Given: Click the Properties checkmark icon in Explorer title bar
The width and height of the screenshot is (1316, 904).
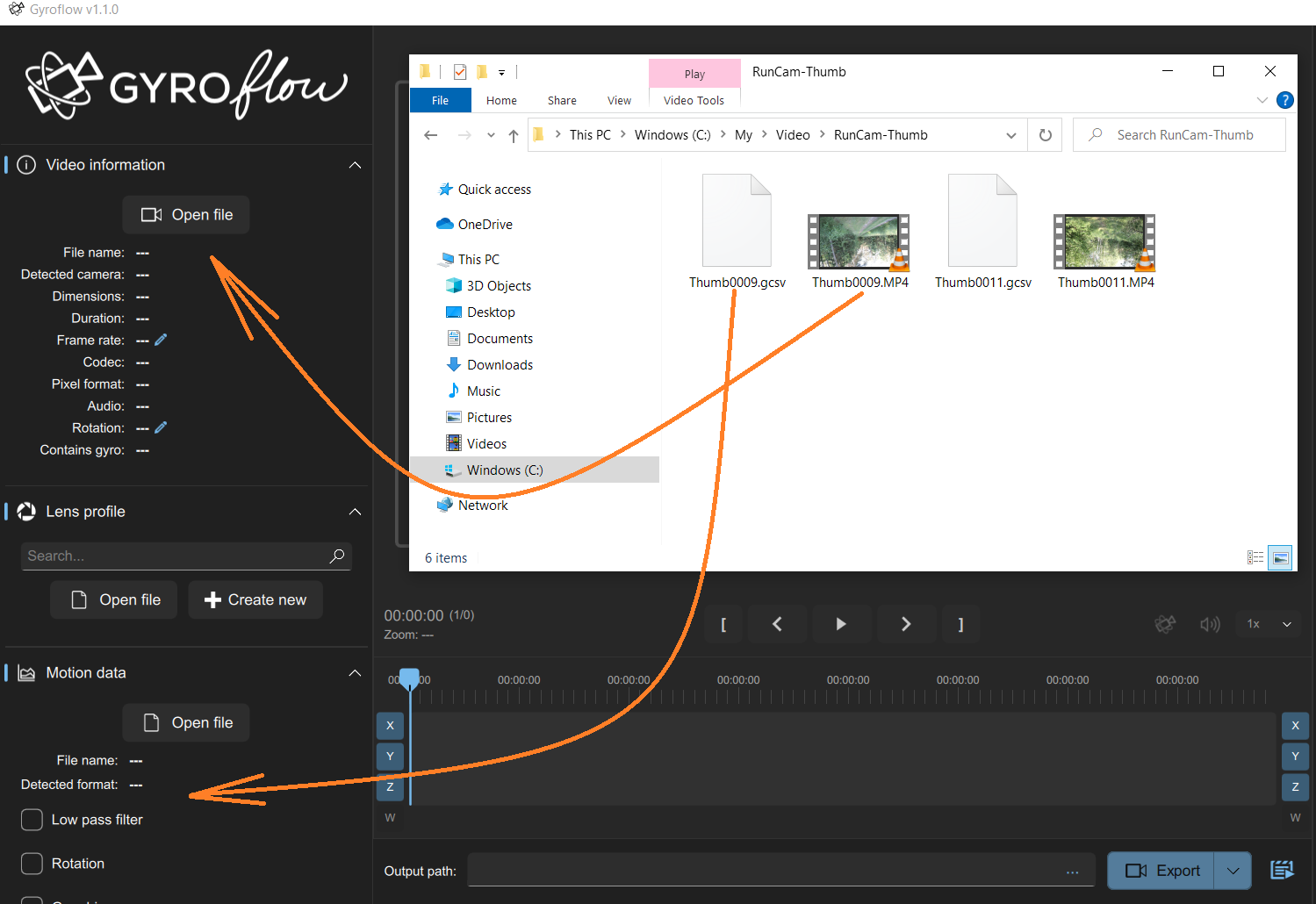Looking at the screenshot, I should 459,72.
